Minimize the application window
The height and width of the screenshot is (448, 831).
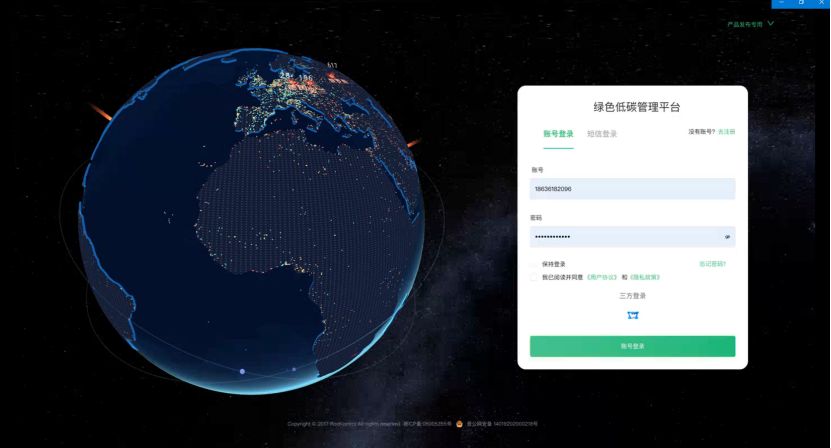coord(781,3)
